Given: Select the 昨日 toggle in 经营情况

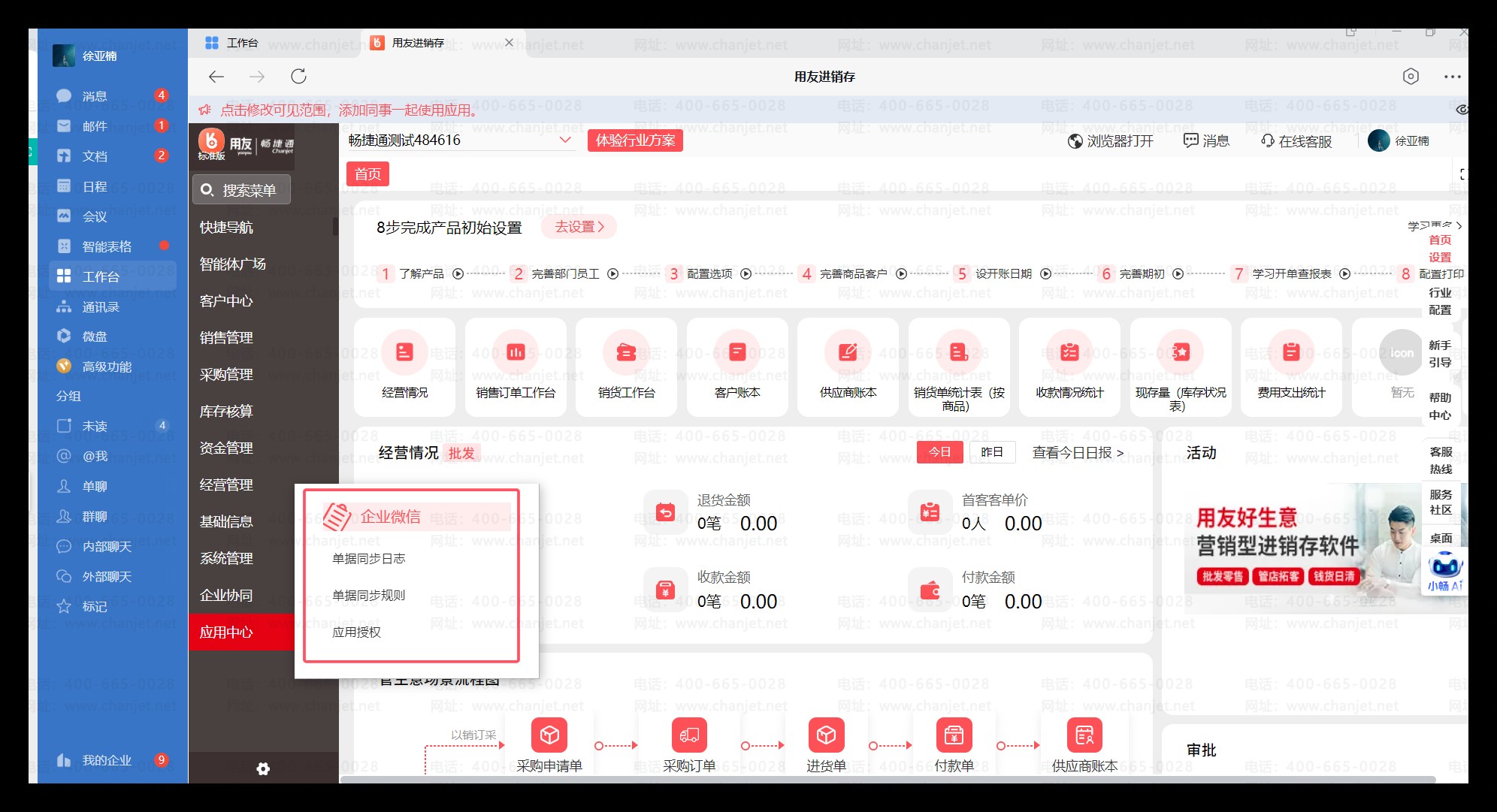Looking at the screenshot, I should point(992,451).
